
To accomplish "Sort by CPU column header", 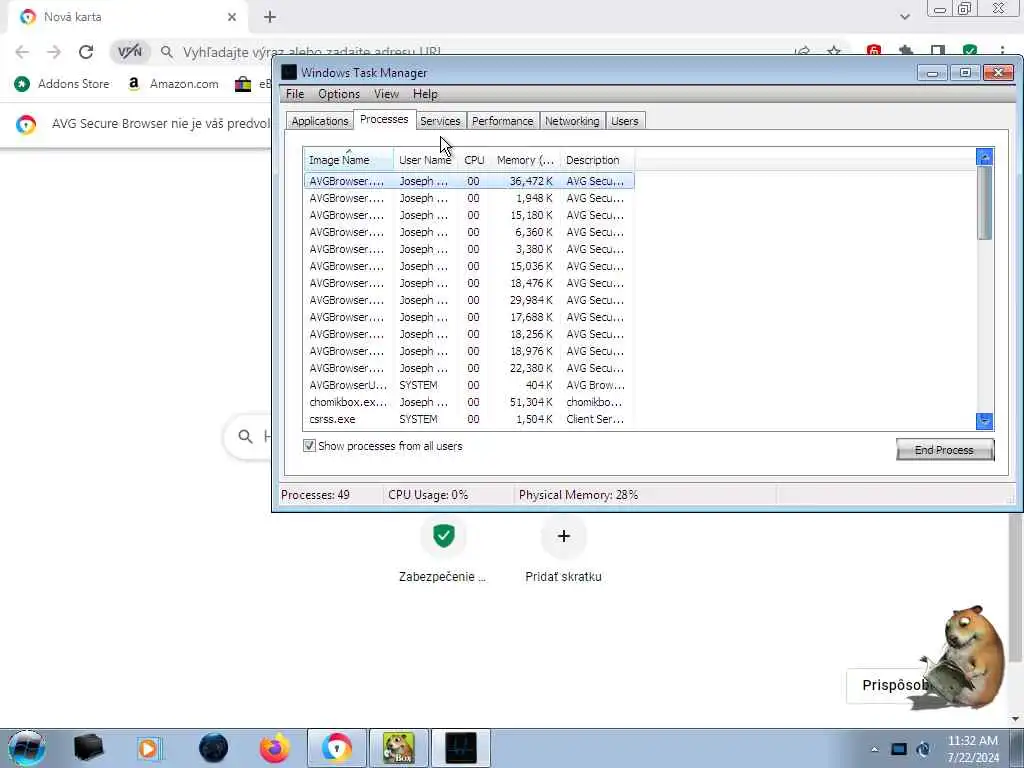I will click(474, 160).
